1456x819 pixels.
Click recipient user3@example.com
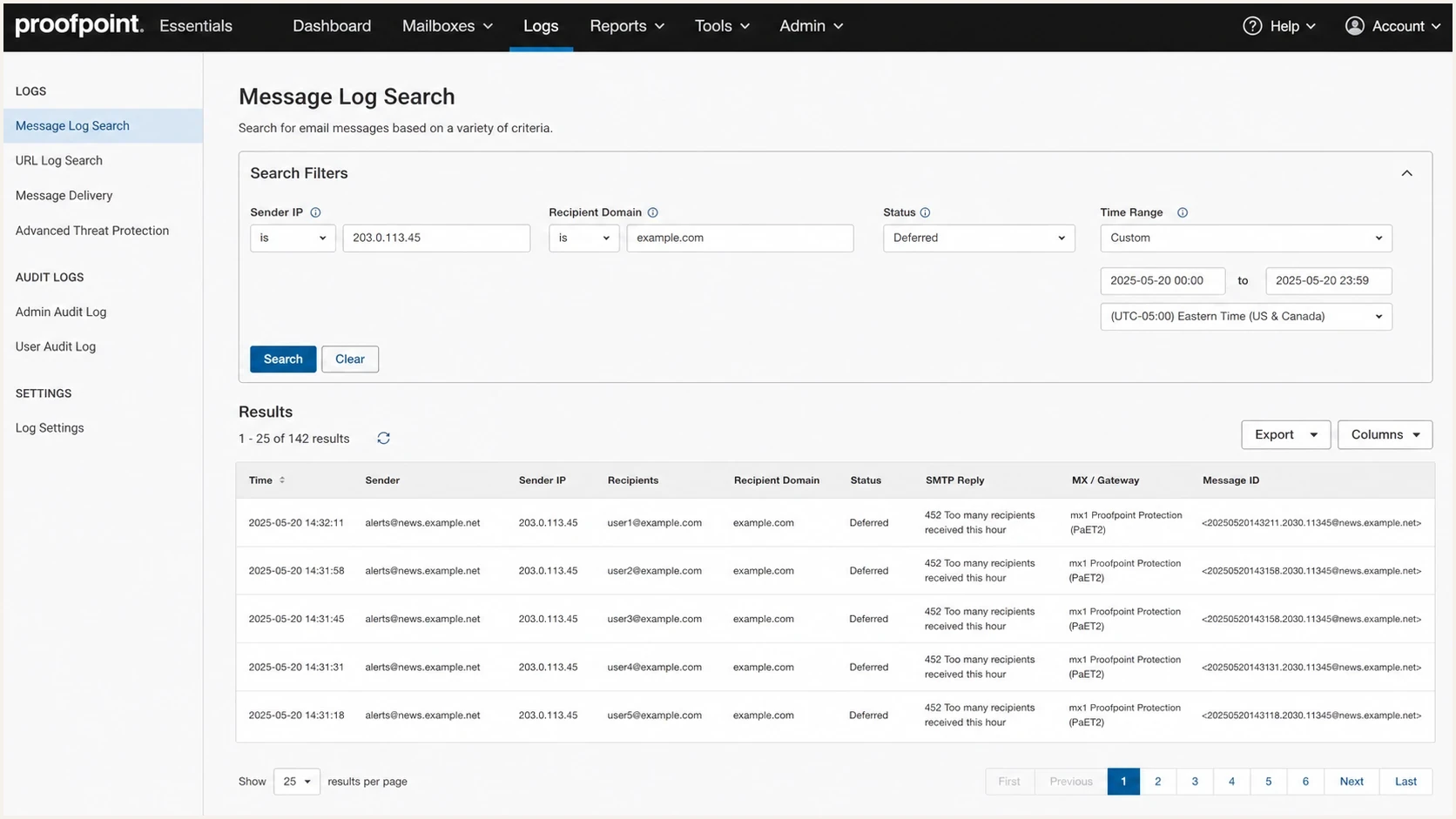tap(654, 619)
